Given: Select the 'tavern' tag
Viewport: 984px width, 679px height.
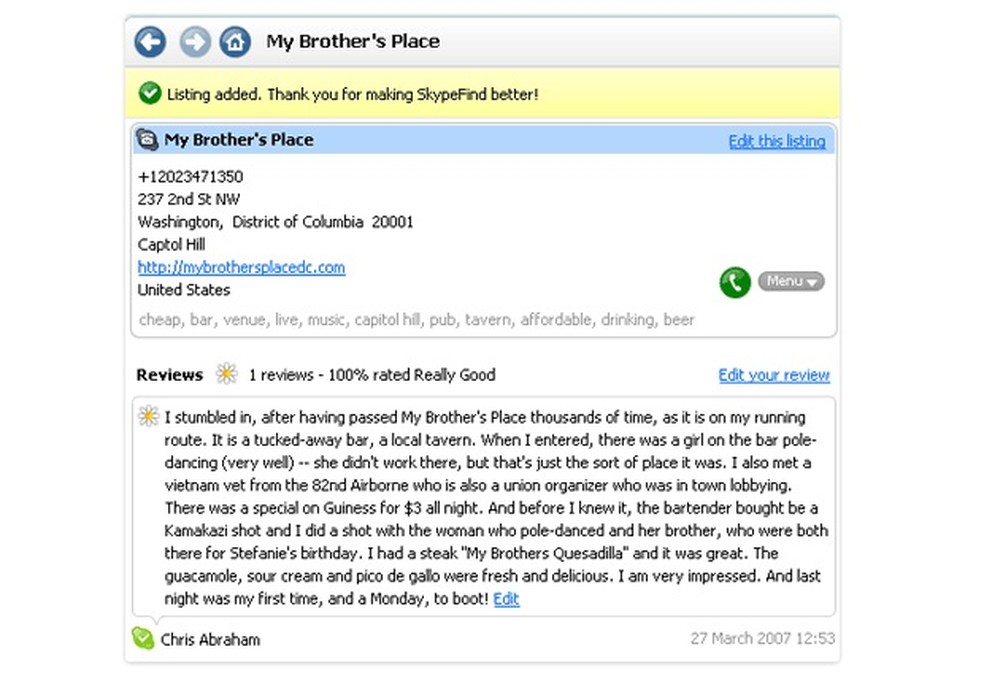Looking at the screenshot, I should [489, 320].
